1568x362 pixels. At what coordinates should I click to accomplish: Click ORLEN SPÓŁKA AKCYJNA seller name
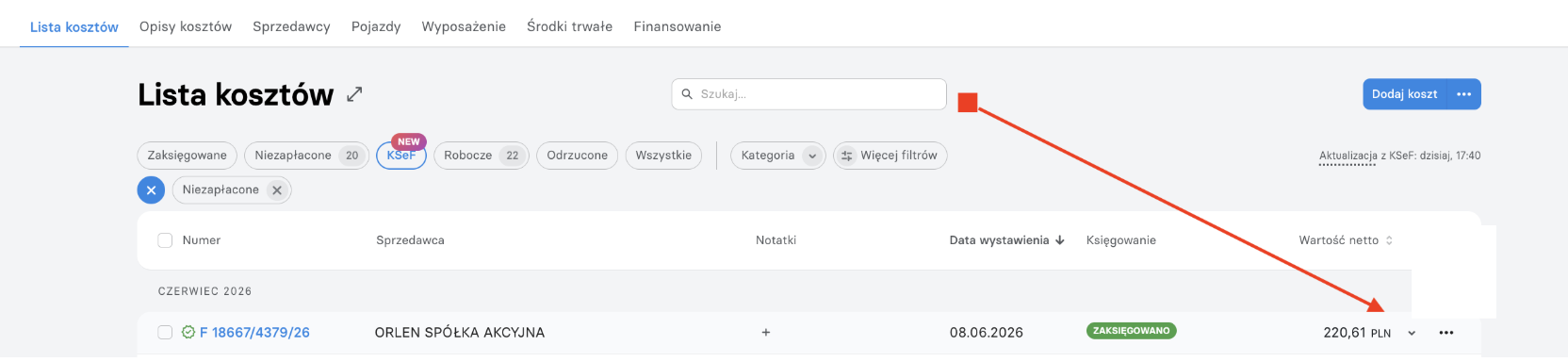[460, 333]
